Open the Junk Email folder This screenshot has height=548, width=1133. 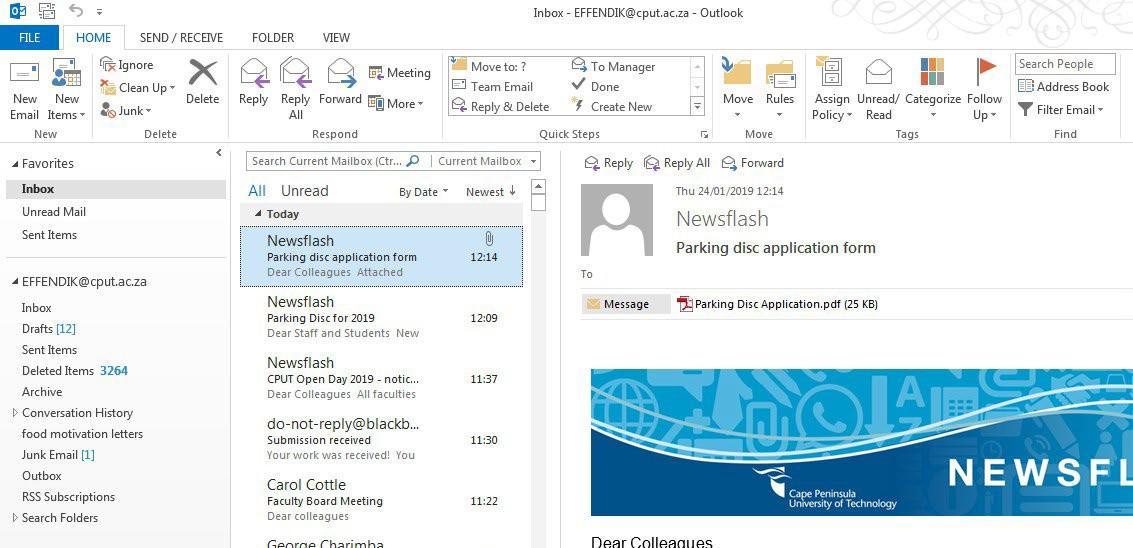pos(58,455)
